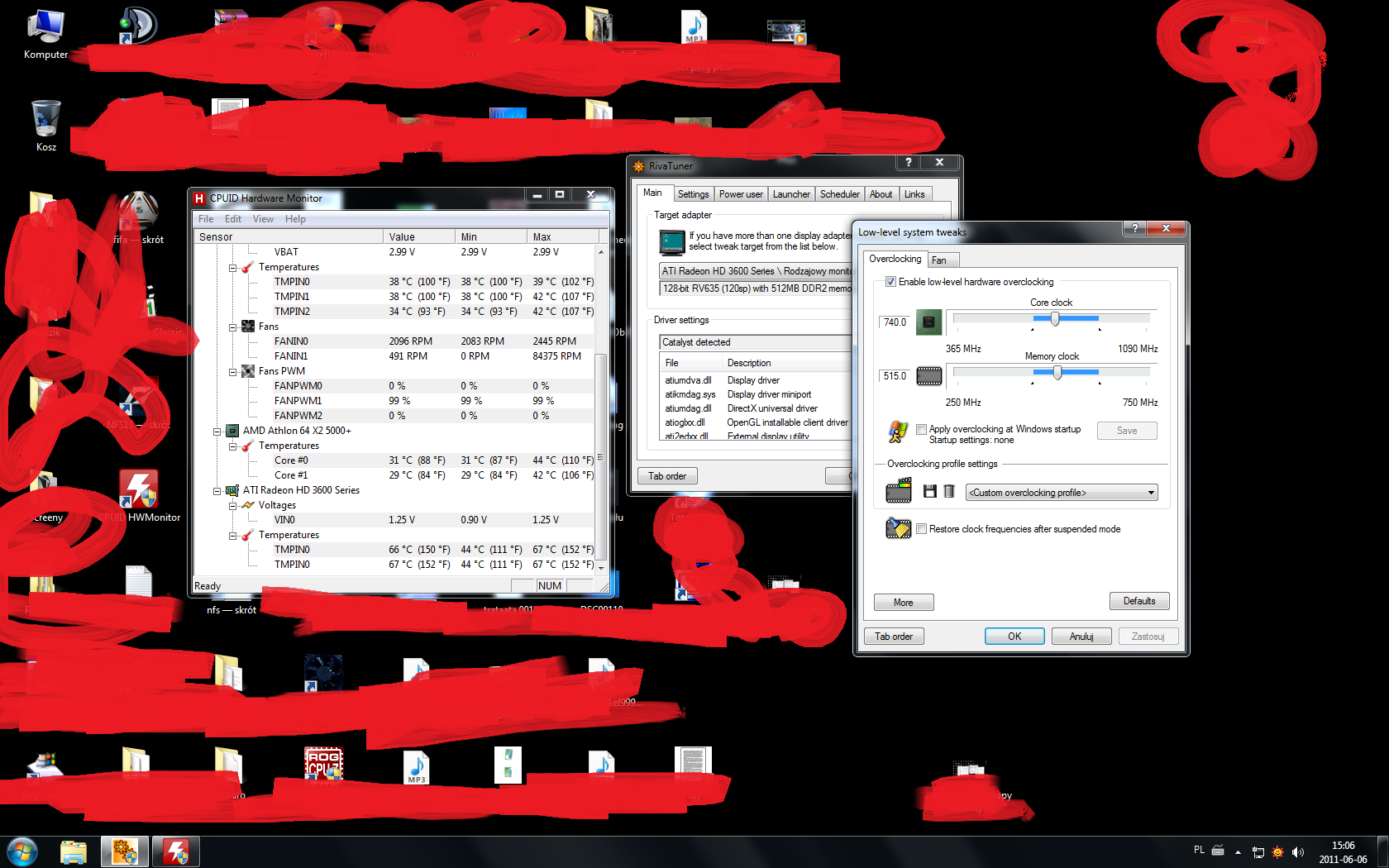Click the RivaTuner taskbar button
The image size is (1389, 868).
pos(125,851)
